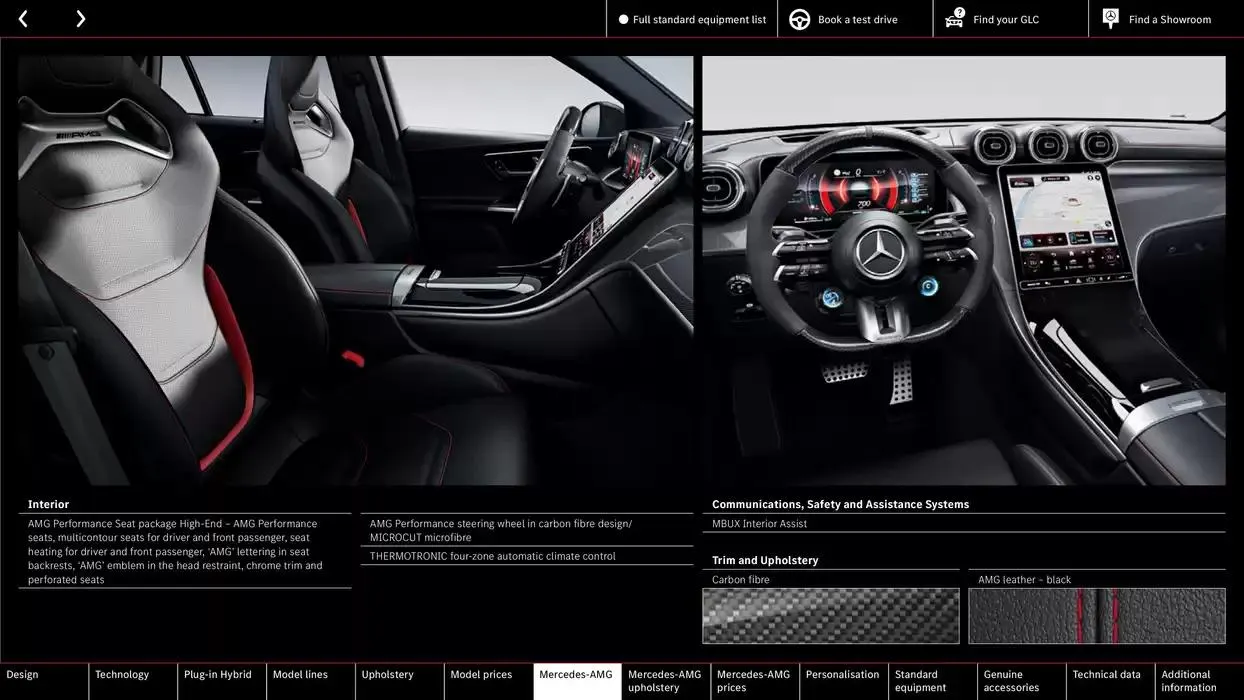
Task: Select the Carbon fibre trim swatch
Action: pyautogui.click(x=830, y=615)
